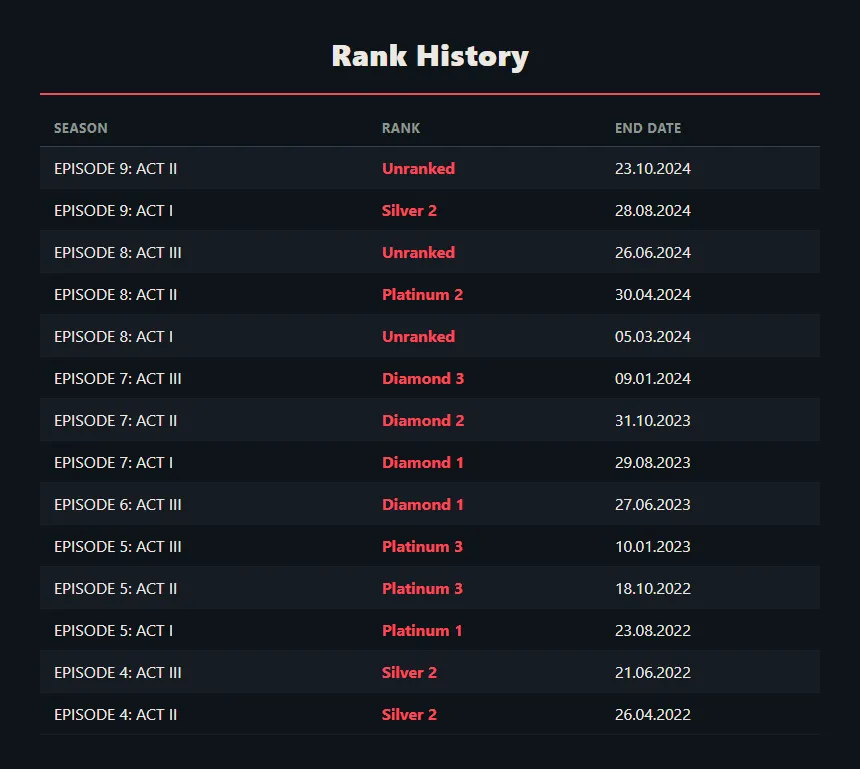
Task: Click Silver 2 rank in Episode 4: Act III row
Action: point(409,673)
